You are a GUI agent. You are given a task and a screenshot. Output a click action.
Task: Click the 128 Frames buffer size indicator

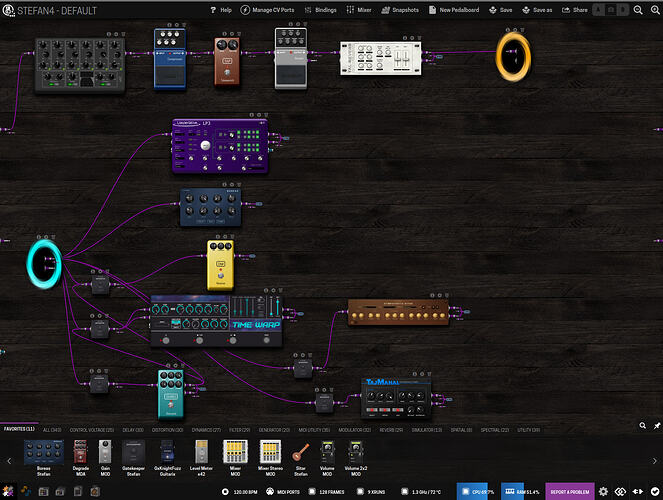point(326,492)
